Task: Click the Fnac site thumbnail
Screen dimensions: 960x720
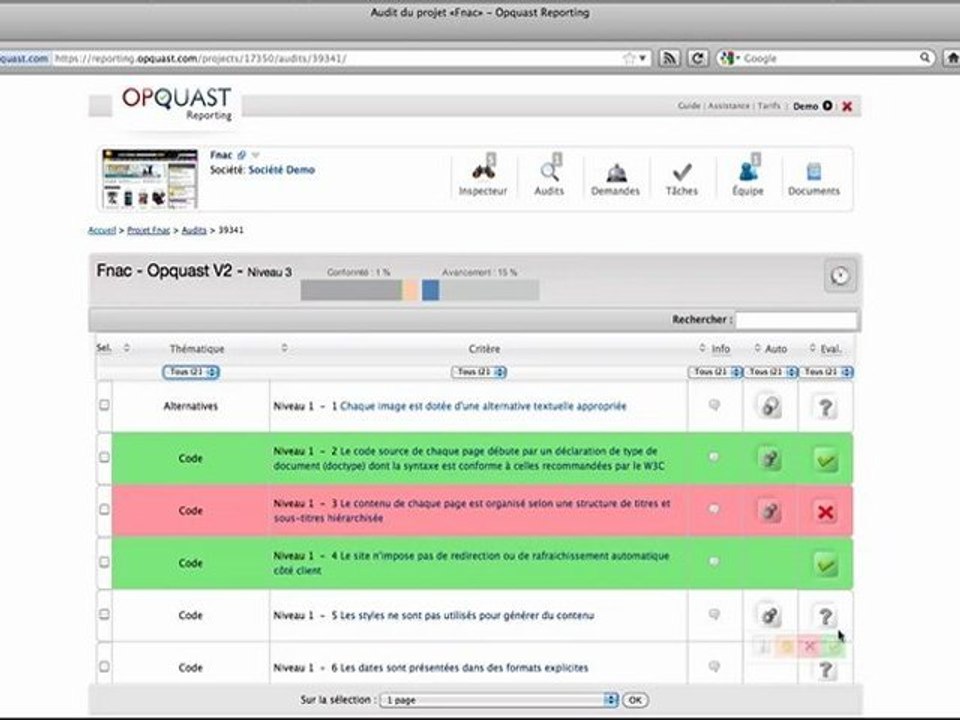Action: coord(150,179)
